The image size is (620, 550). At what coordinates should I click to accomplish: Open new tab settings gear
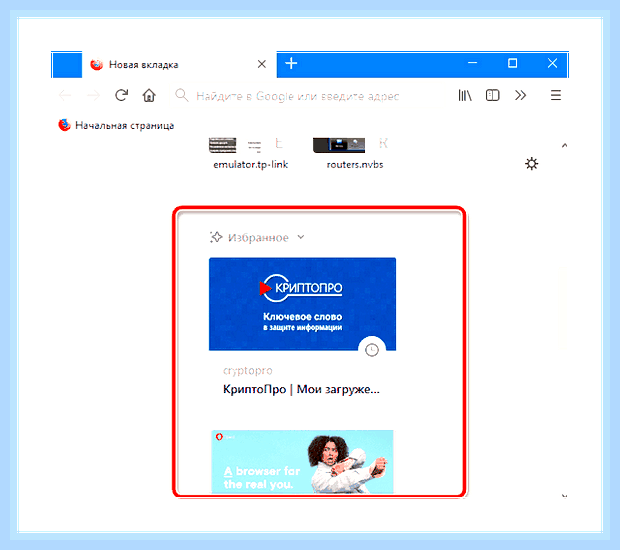pos(531,163)
